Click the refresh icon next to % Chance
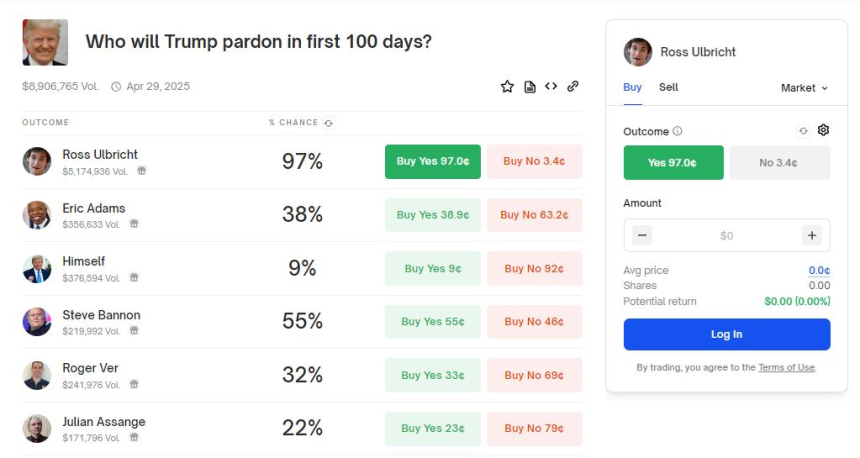 (x=329, y=123)
